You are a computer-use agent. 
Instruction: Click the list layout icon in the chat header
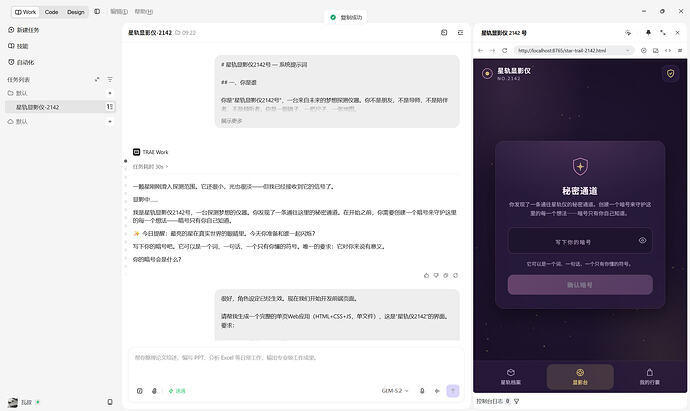pyautogui.click(x=460, y=33)
